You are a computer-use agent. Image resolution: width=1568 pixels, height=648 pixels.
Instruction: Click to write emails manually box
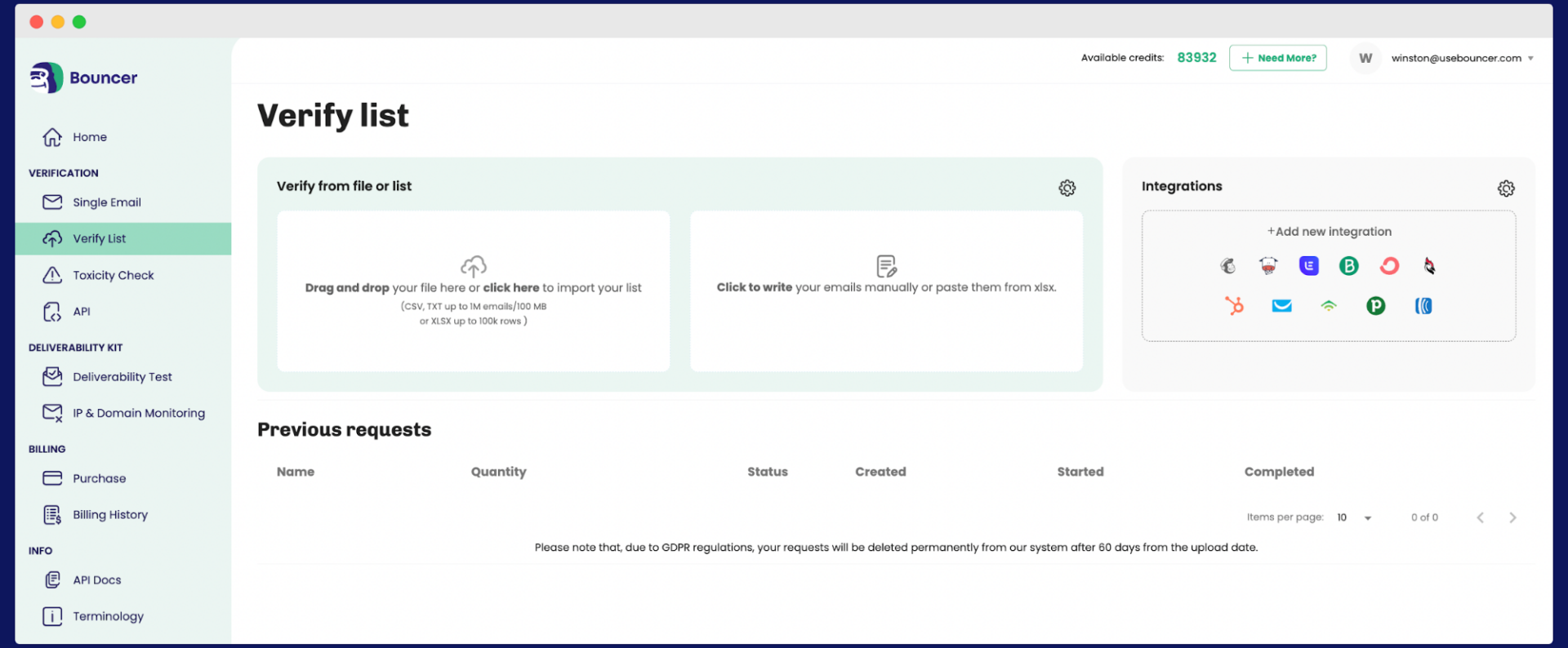[x=887, y=291]
